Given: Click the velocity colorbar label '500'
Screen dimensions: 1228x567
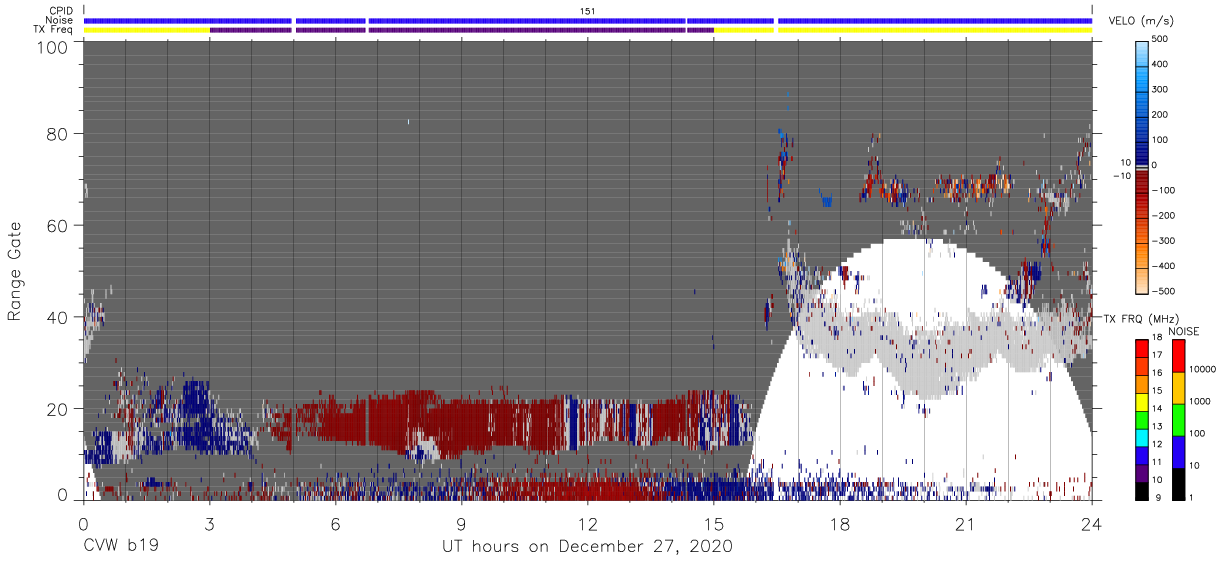Looking at the screenshot, I should coord(1162,40).
